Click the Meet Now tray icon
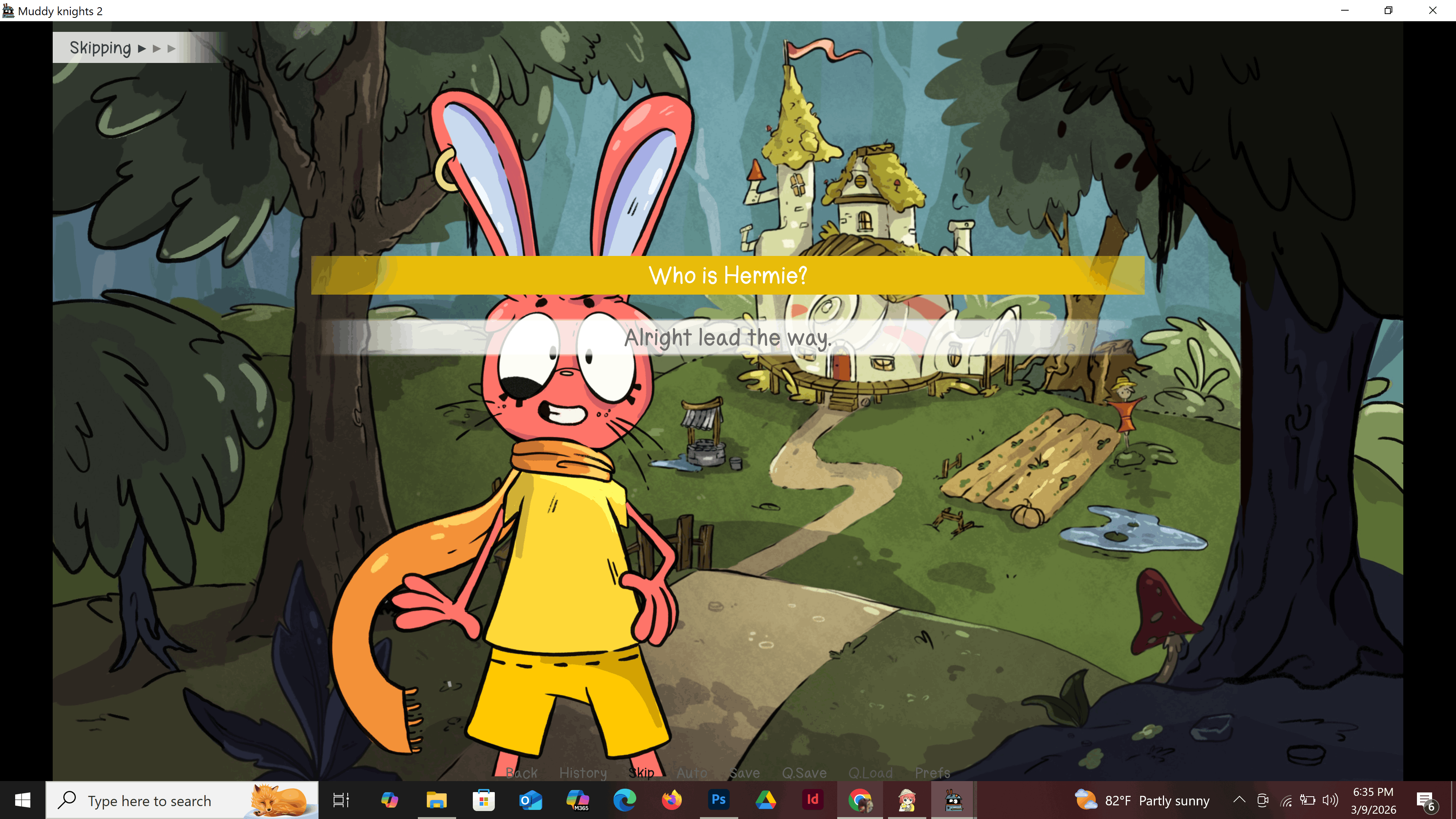 tap(1263, 800)
